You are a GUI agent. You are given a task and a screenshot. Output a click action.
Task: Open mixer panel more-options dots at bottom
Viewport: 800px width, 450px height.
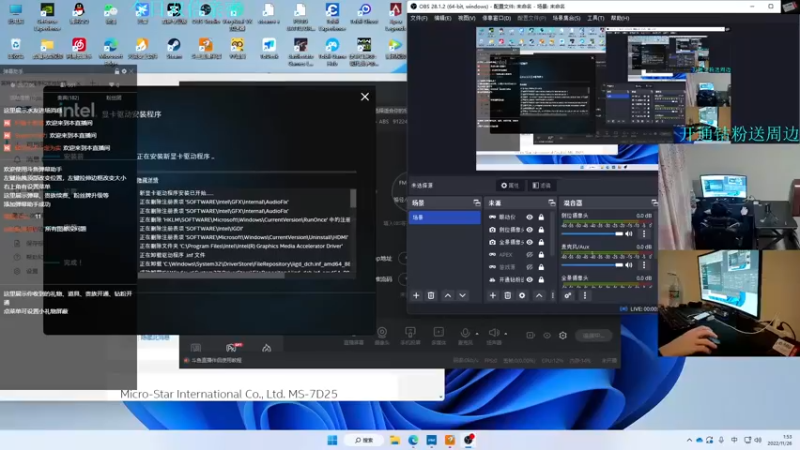(x=585, y=295)
